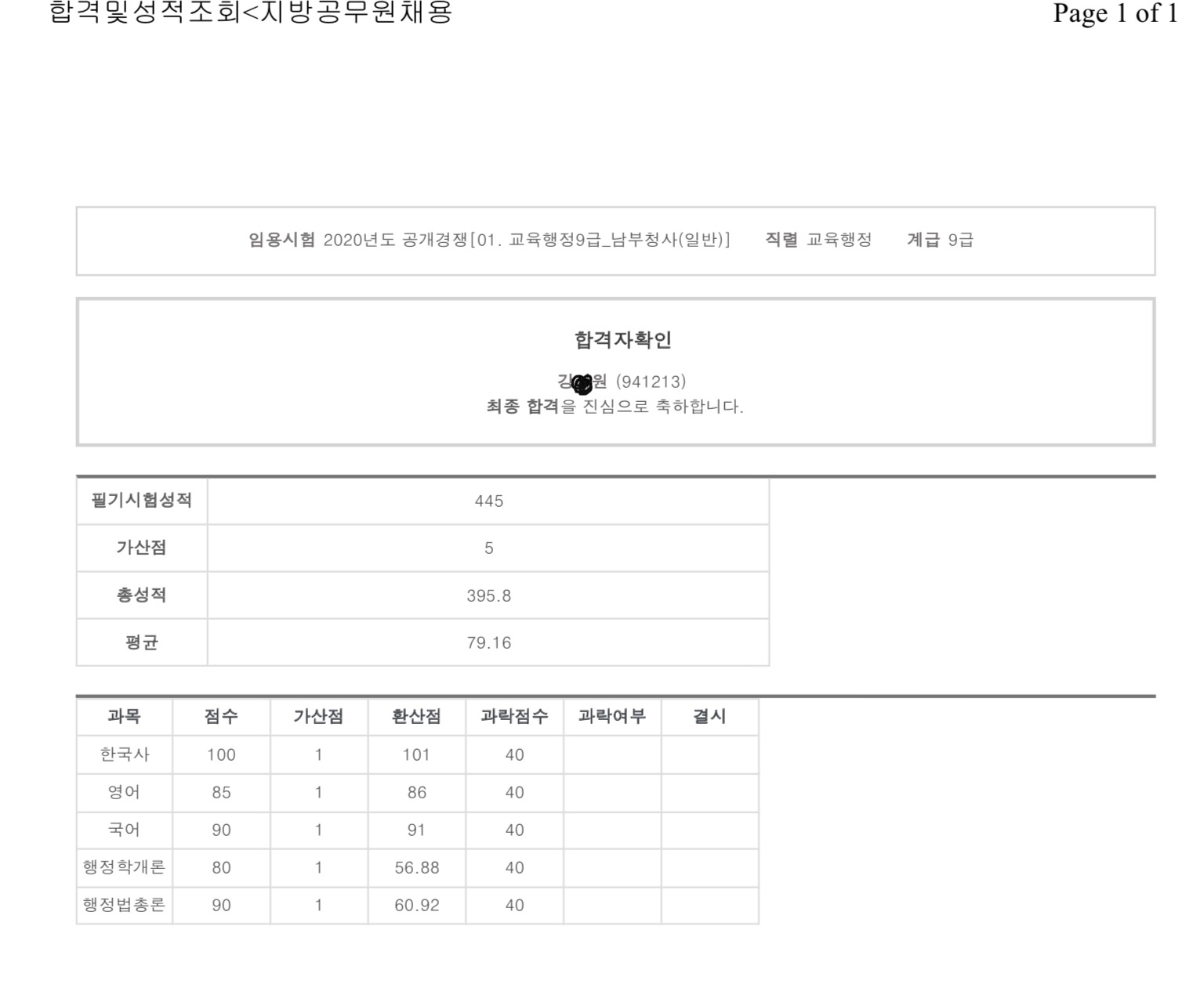Select the 총성적 value 395.8
Screen dimensions: 1204x995
(488, 596)
